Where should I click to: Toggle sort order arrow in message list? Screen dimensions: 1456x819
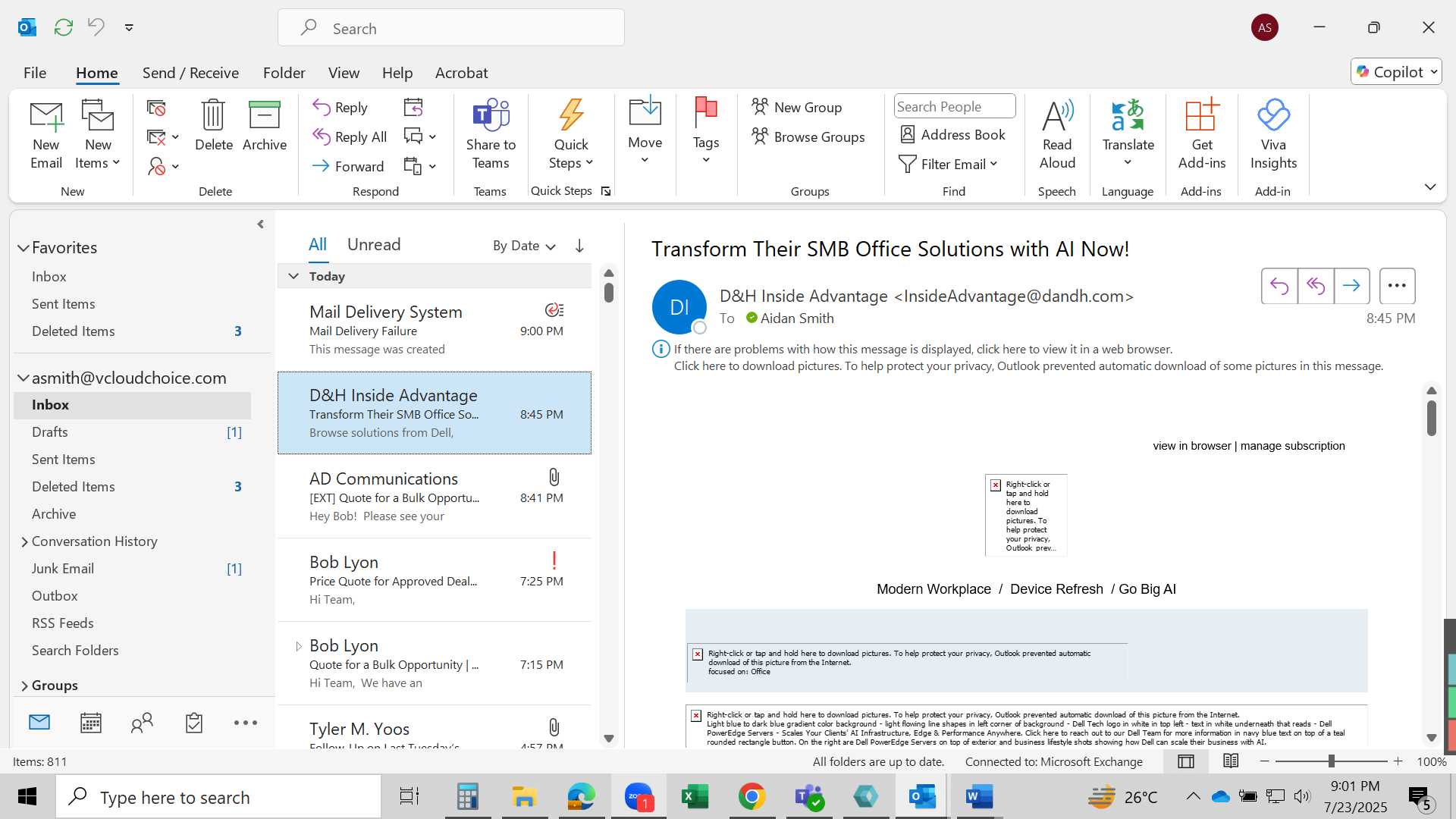(x=579, y=246)
